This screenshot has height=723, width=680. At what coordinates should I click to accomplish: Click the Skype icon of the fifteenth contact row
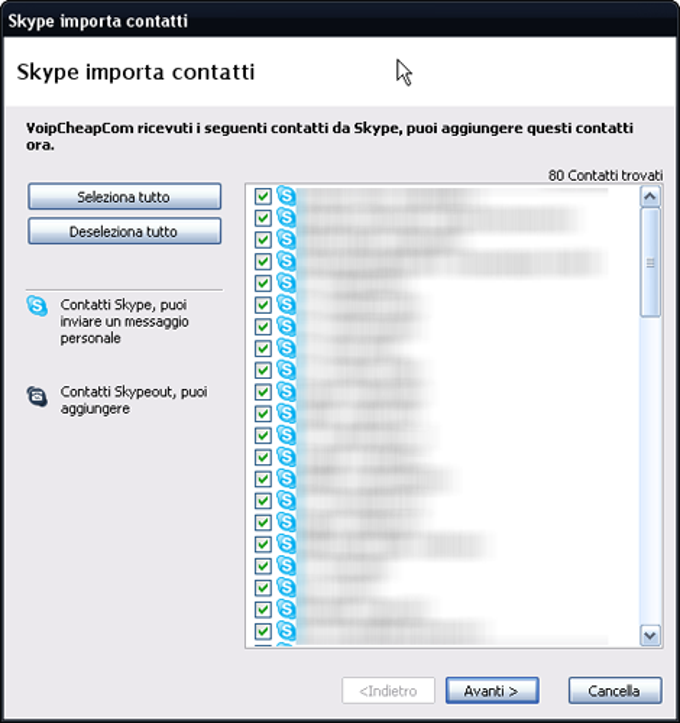pos(286,500)
